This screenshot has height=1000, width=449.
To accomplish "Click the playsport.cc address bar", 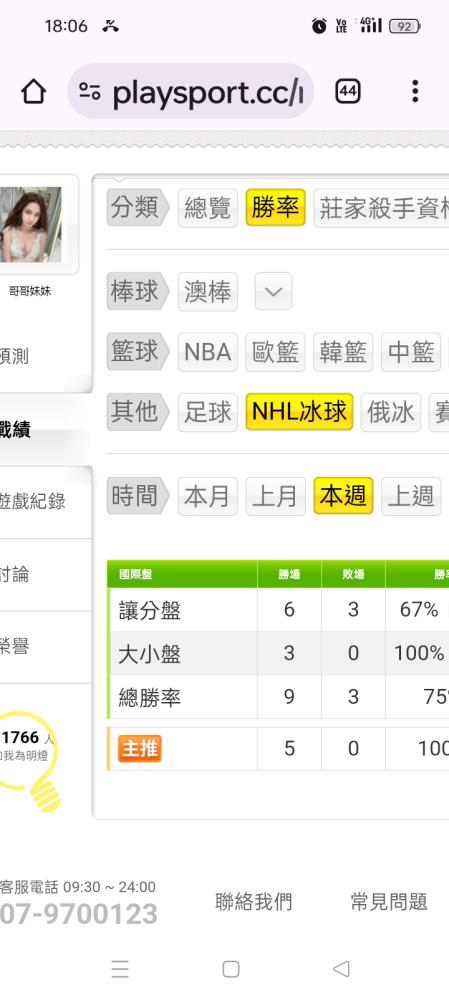I will click(x=191, y=91).
